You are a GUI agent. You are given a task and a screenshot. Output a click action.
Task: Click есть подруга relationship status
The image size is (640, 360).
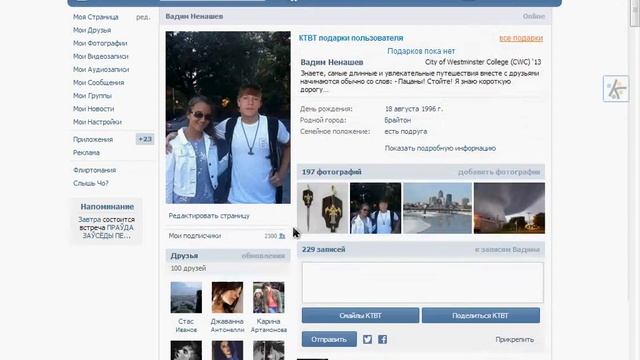coord(406,131)
